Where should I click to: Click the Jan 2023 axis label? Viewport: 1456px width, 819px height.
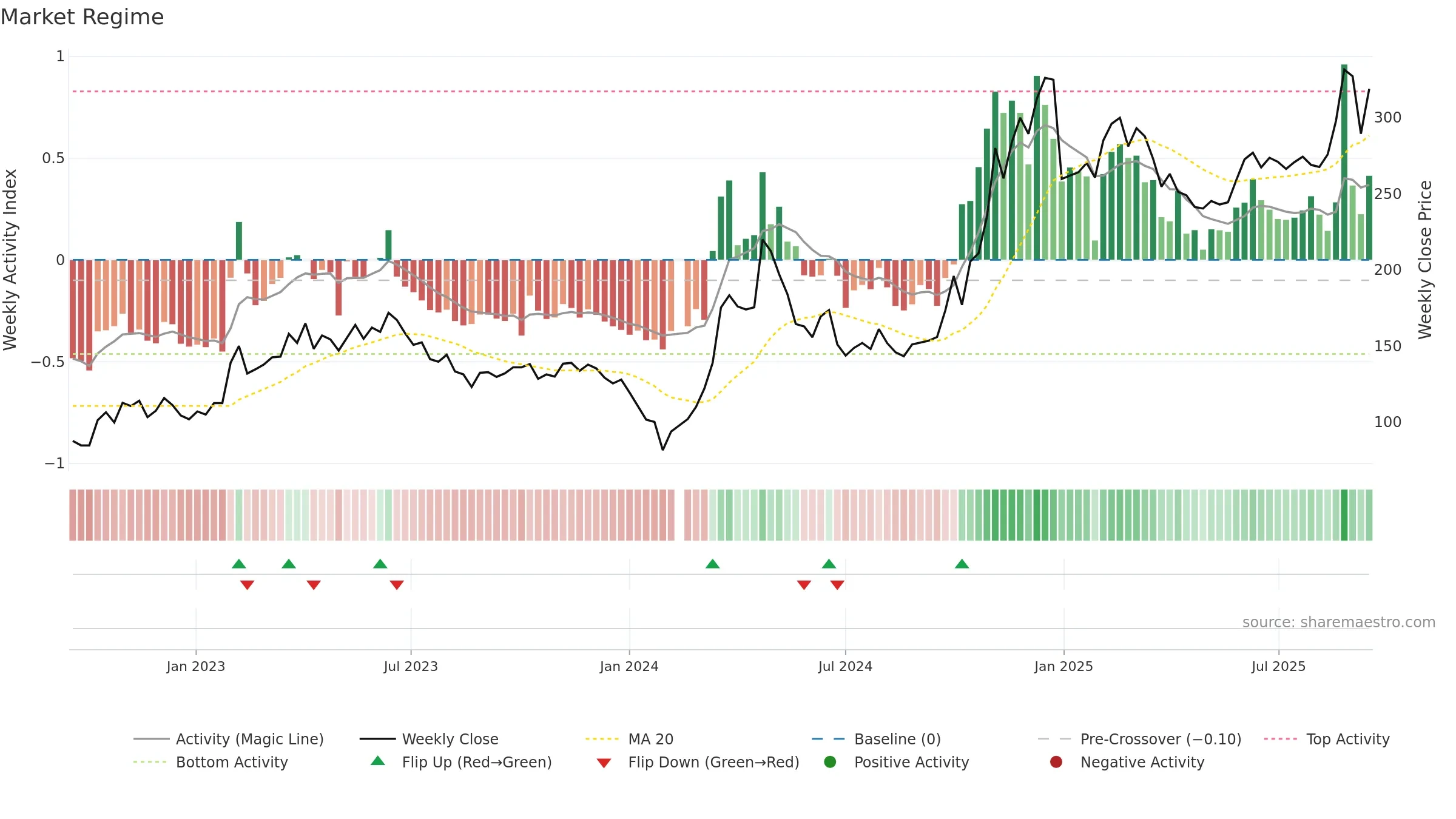pos(195,666)
